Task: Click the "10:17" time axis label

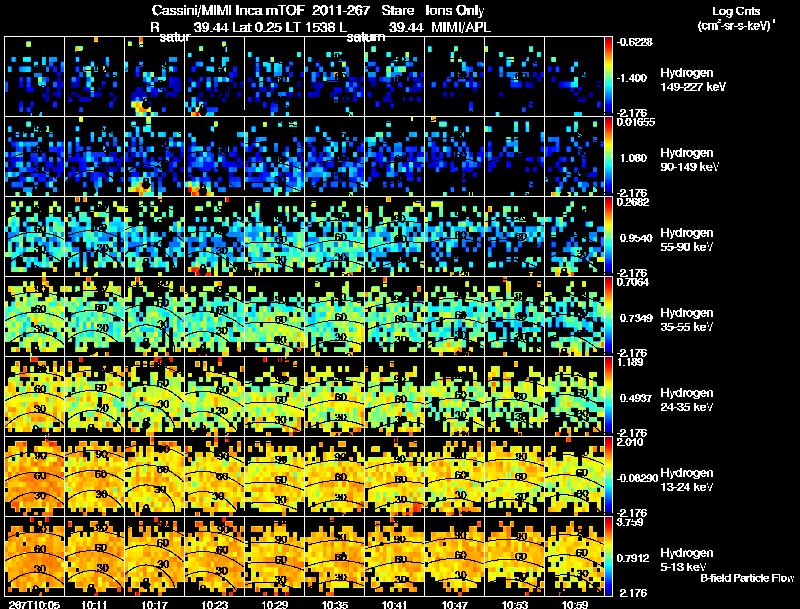Action: [155, 604]
